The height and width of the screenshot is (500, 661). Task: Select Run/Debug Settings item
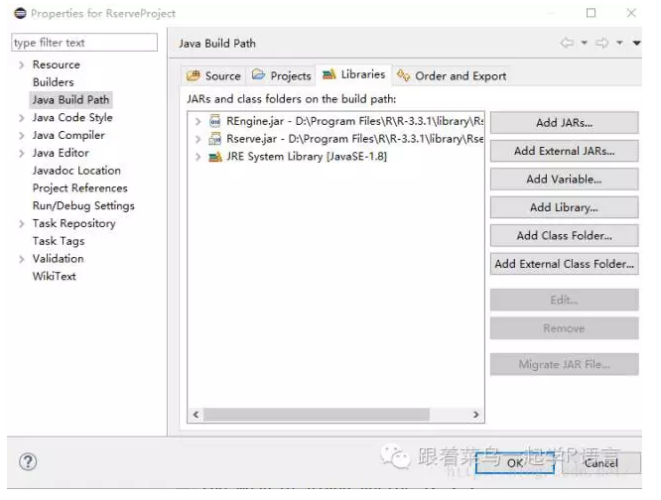83,206
